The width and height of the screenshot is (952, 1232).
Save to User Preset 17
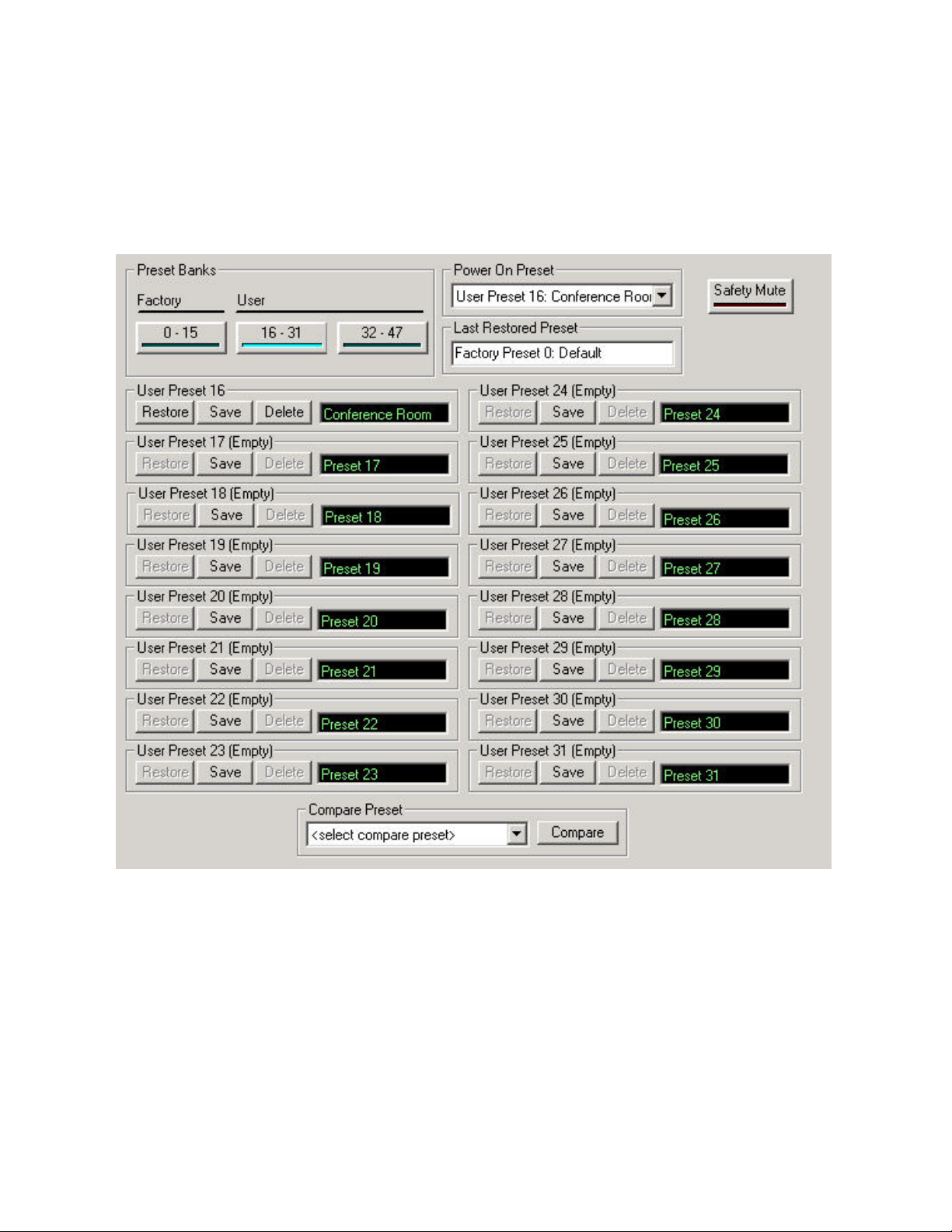point(225,463)
